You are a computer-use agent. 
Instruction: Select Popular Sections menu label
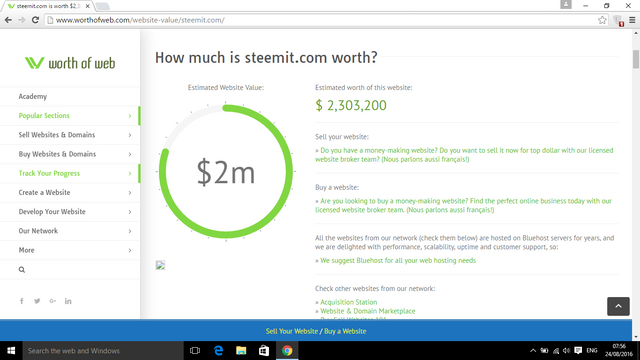[x=44, y=116]
